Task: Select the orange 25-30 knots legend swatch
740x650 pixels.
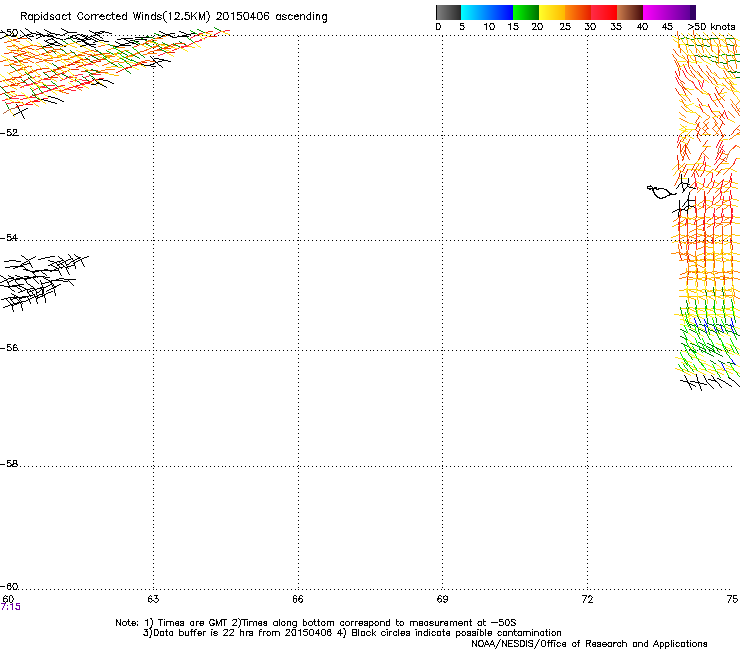Action: pyautogui.click(x=578, y=12)
